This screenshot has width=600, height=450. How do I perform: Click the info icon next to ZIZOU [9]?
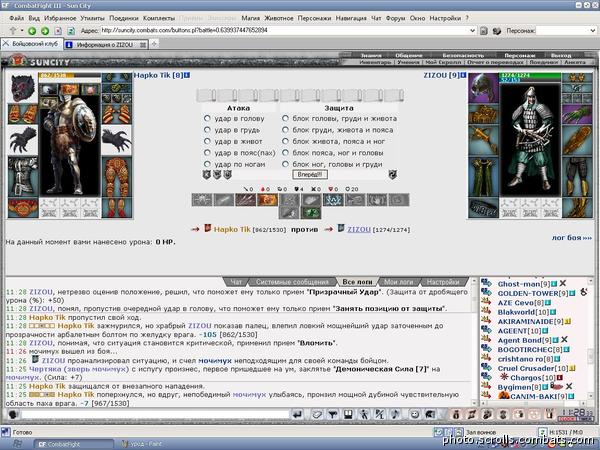coord(463,75)
